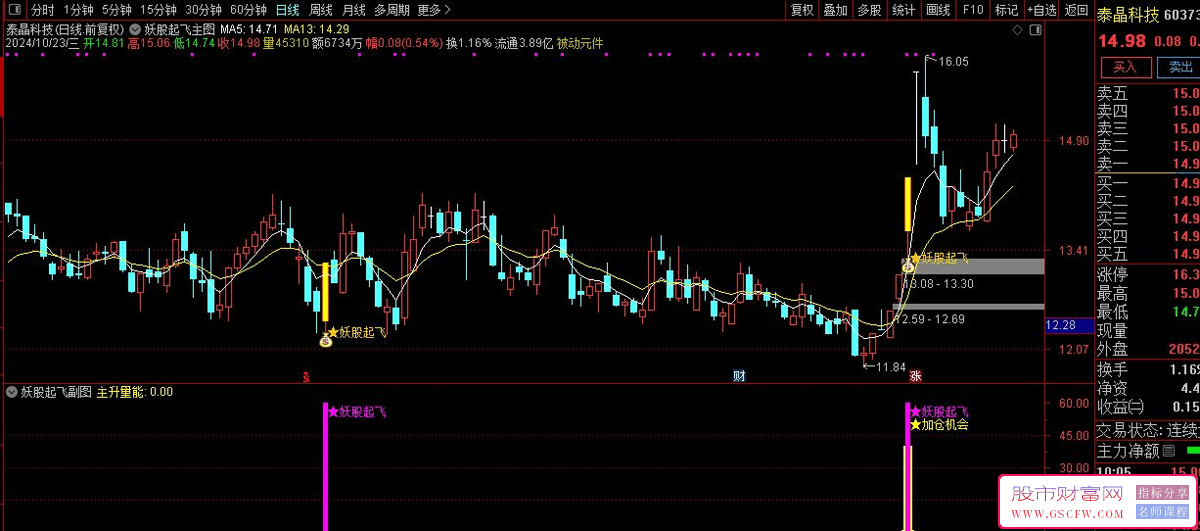Click the 标记 mark toolbar button
This screenshot has height=531, width=1200.
(1006, 10)
